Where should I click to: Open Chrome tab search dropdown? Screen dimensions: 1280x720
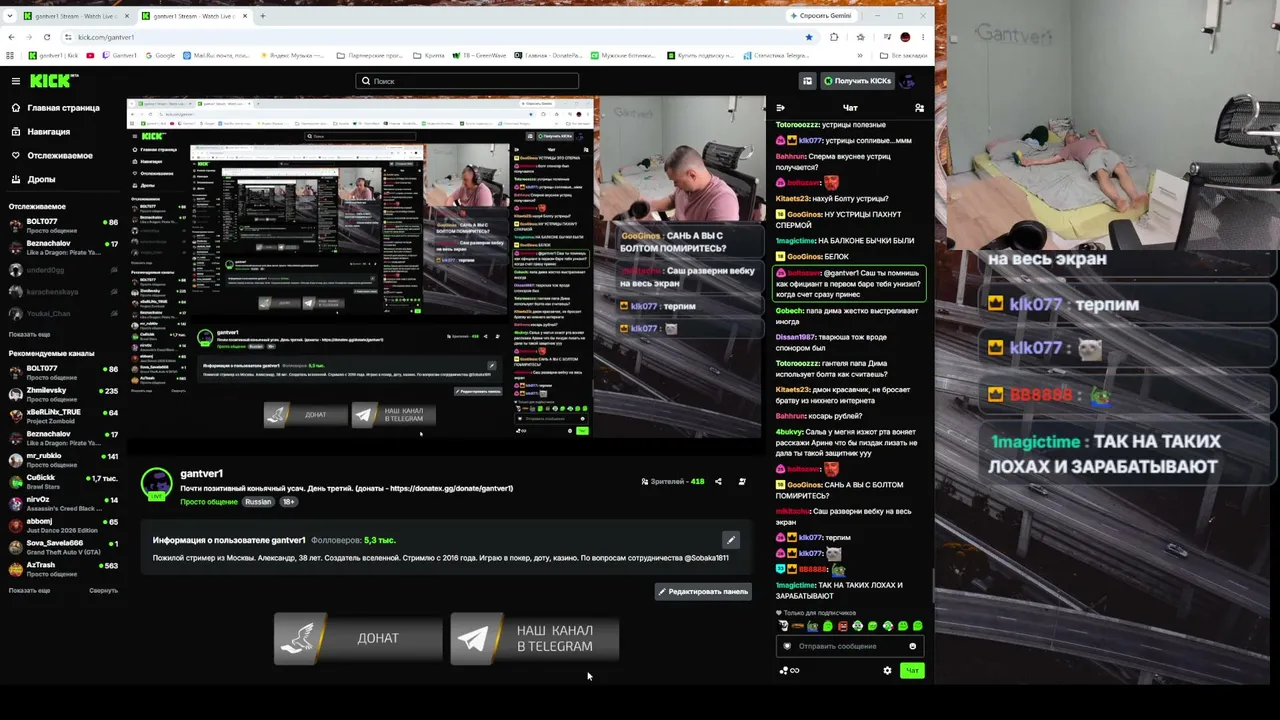[x=10, y=16]
